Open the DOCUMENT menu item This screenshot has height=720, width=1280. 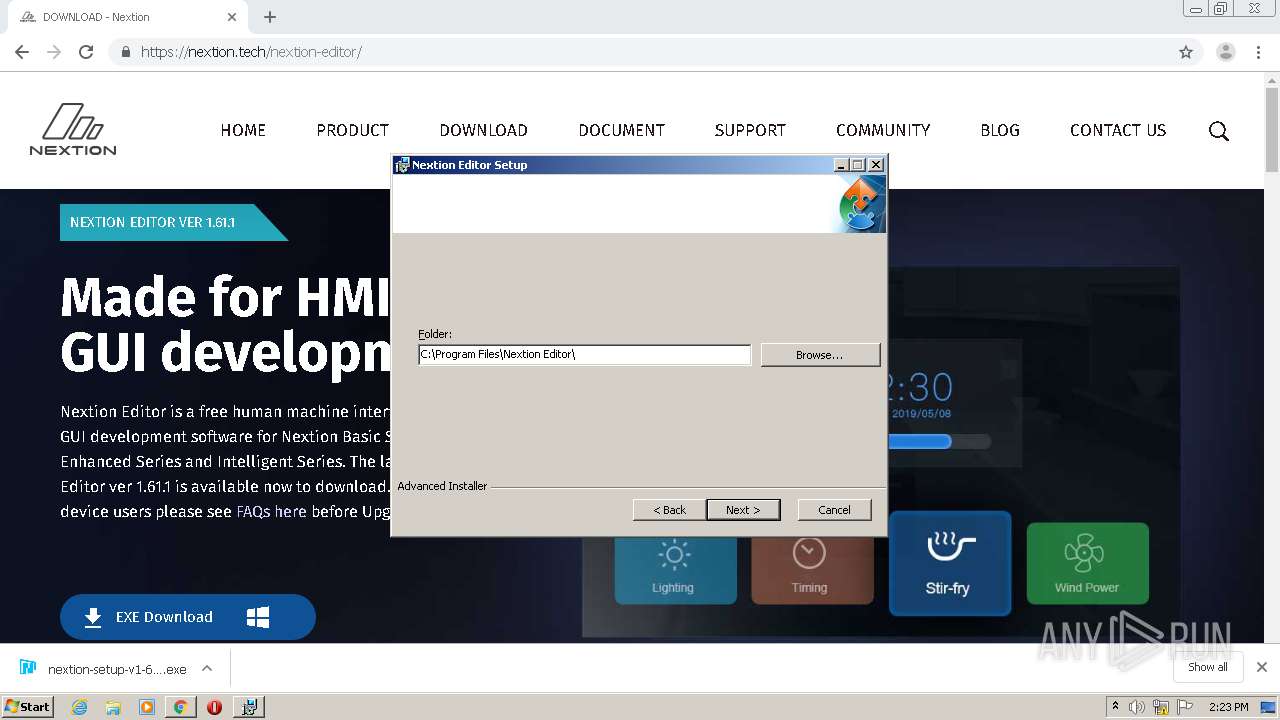(x=621, y=130)
